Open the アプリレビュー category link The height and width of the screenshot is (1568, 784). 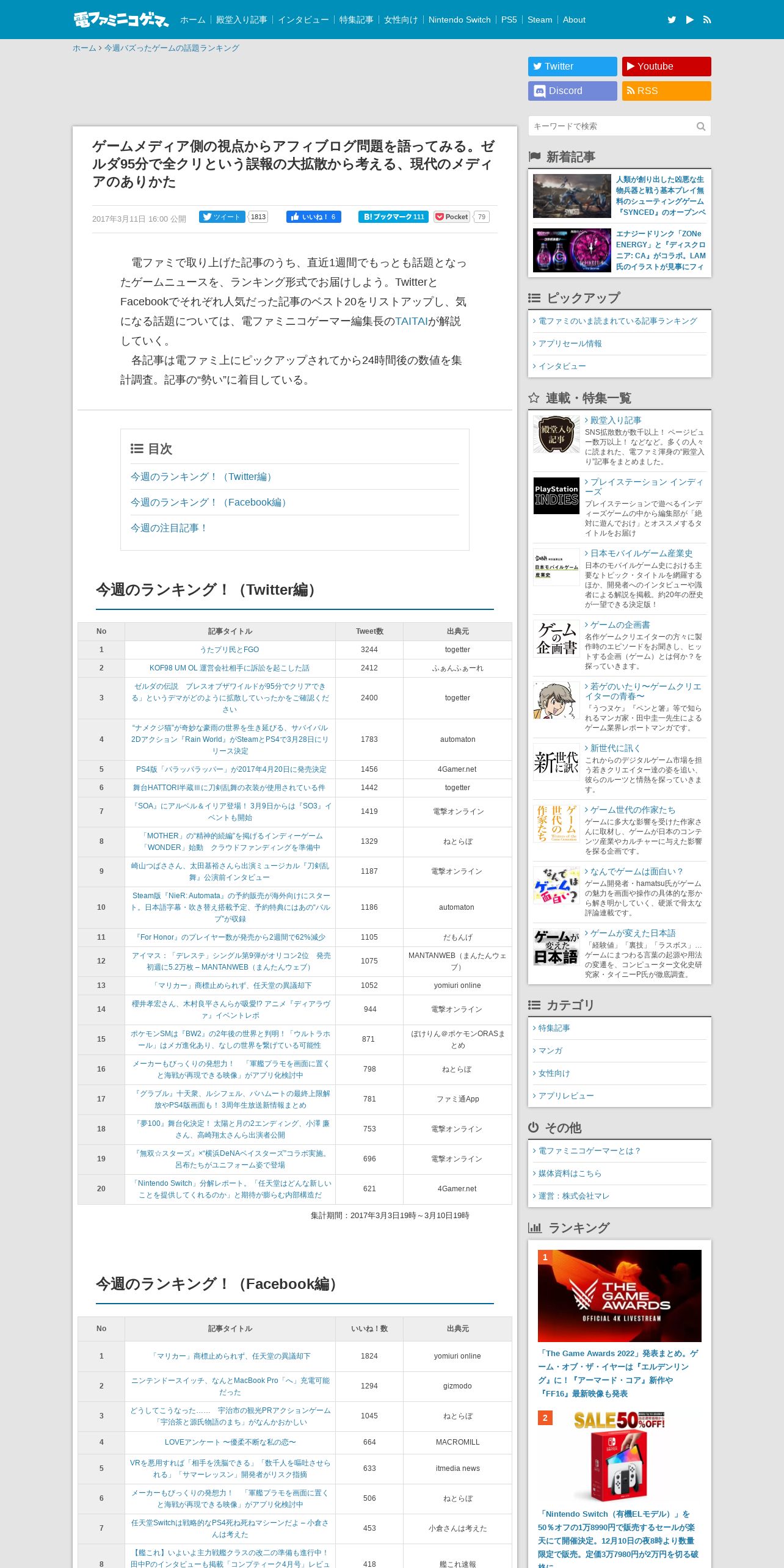click(x=565, y=1095)
